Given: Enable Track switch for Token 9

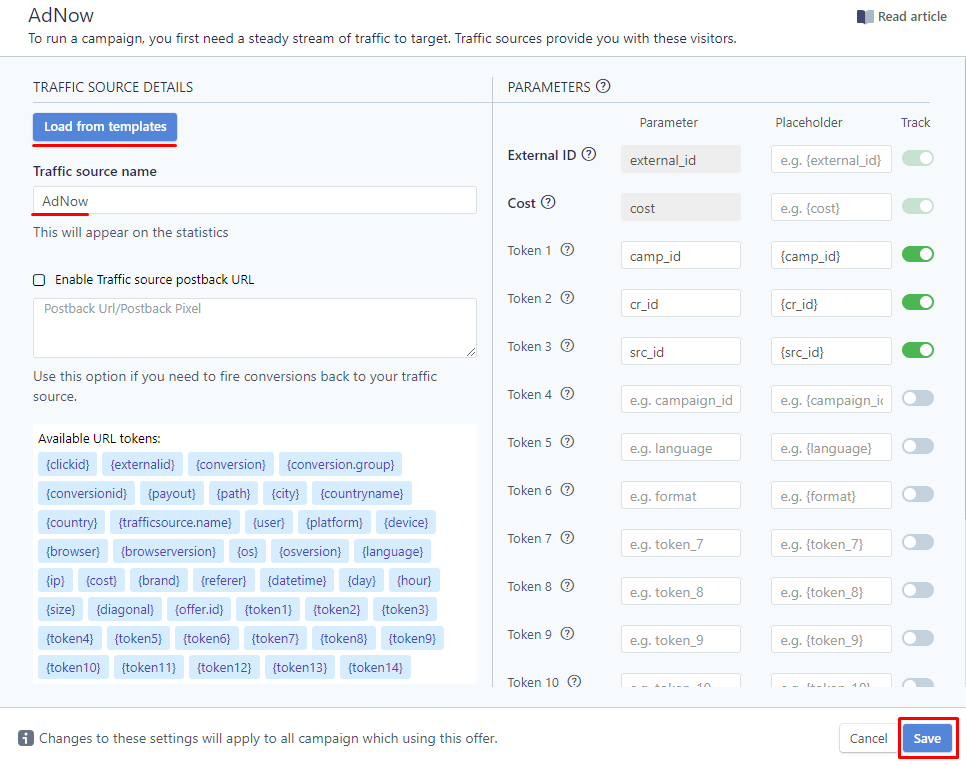Looking at the screenshot, I should [x=917, y=639].
